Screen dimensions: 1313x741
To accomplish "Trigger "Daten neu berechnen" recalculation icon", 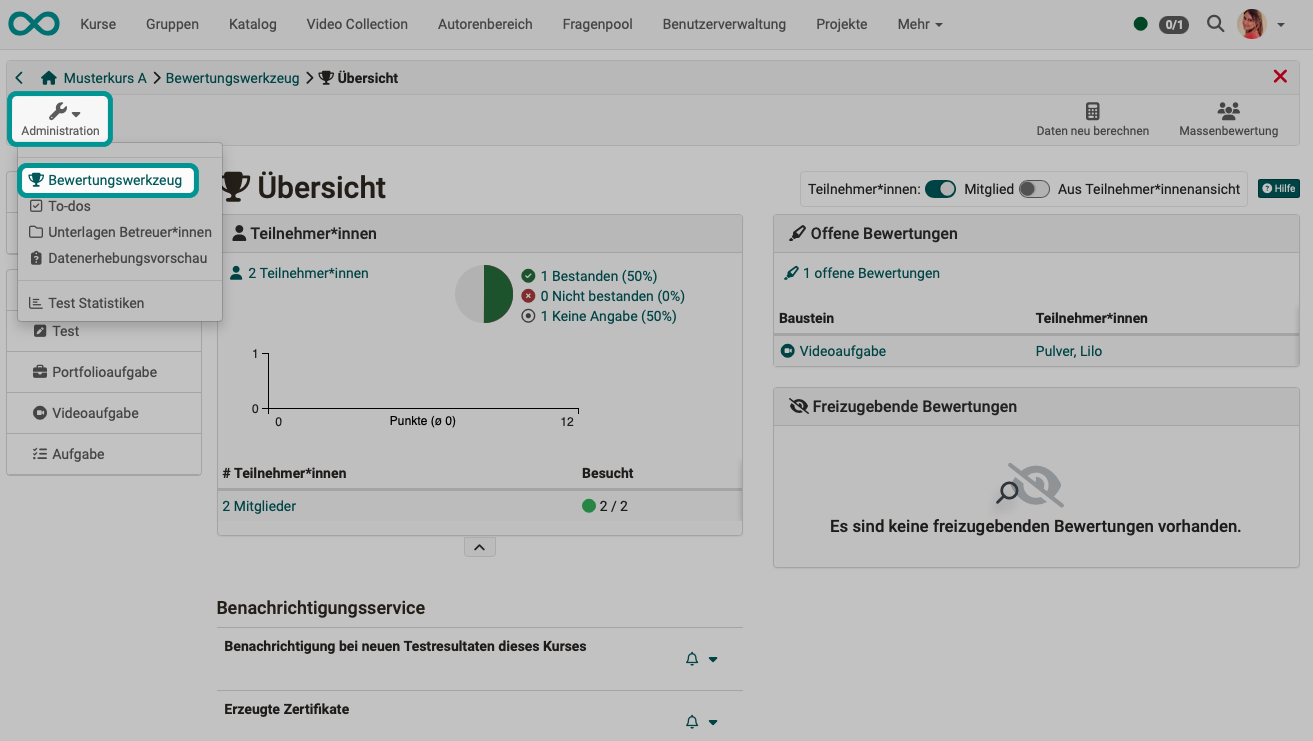I will tap(1093, 121).
